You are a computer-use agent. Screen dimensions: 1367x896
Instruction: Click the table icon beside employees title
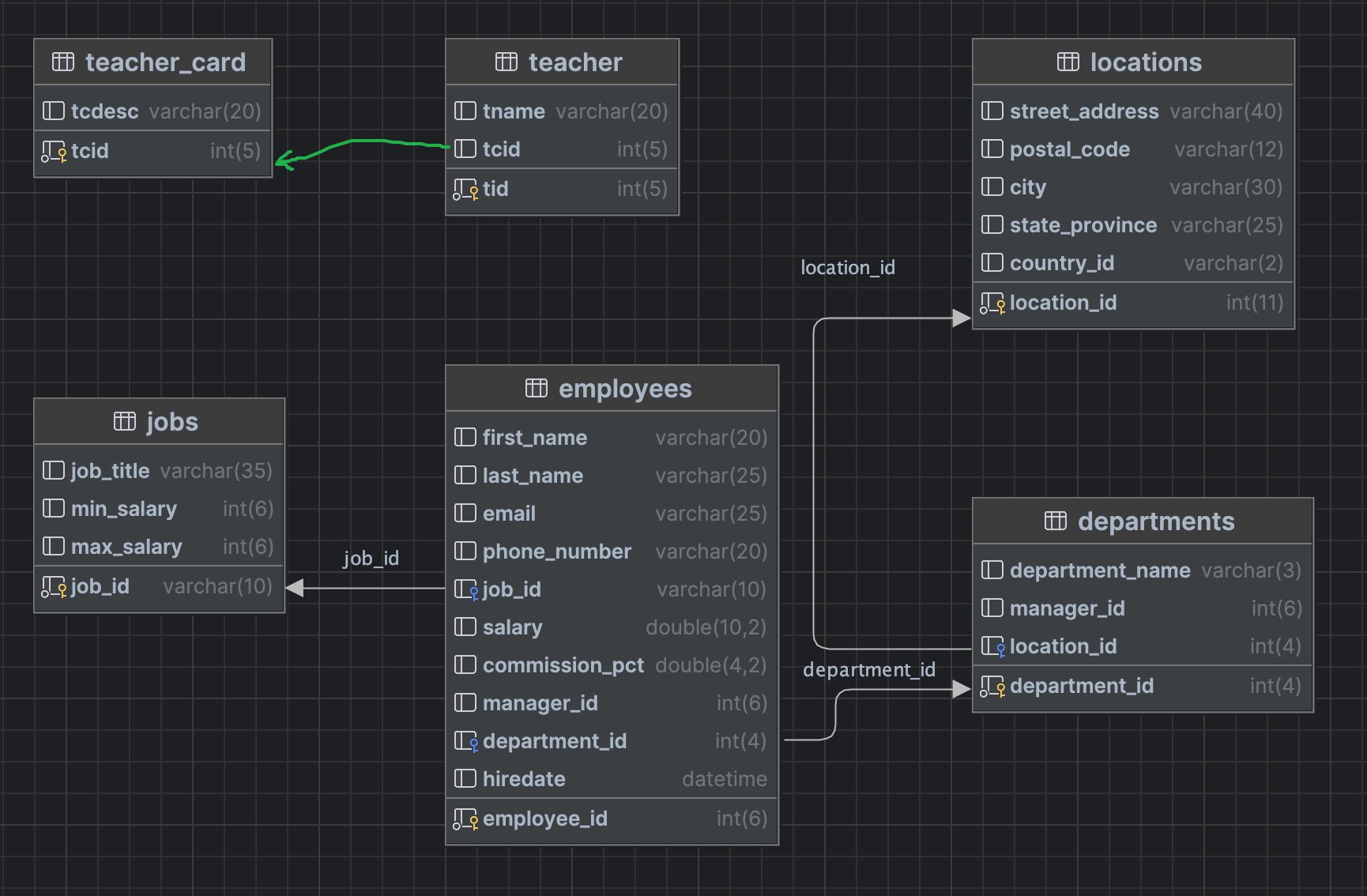point(536,388)
